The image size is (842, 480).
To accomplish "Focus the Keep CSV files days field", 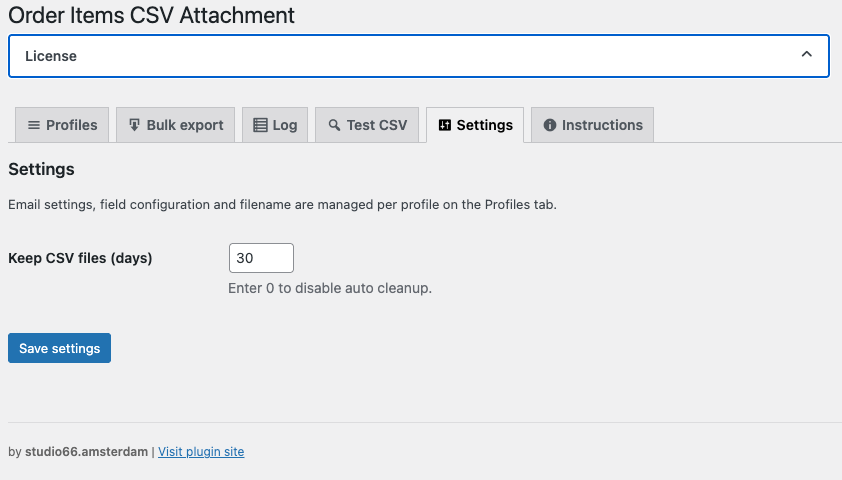I will click(261, 258).
